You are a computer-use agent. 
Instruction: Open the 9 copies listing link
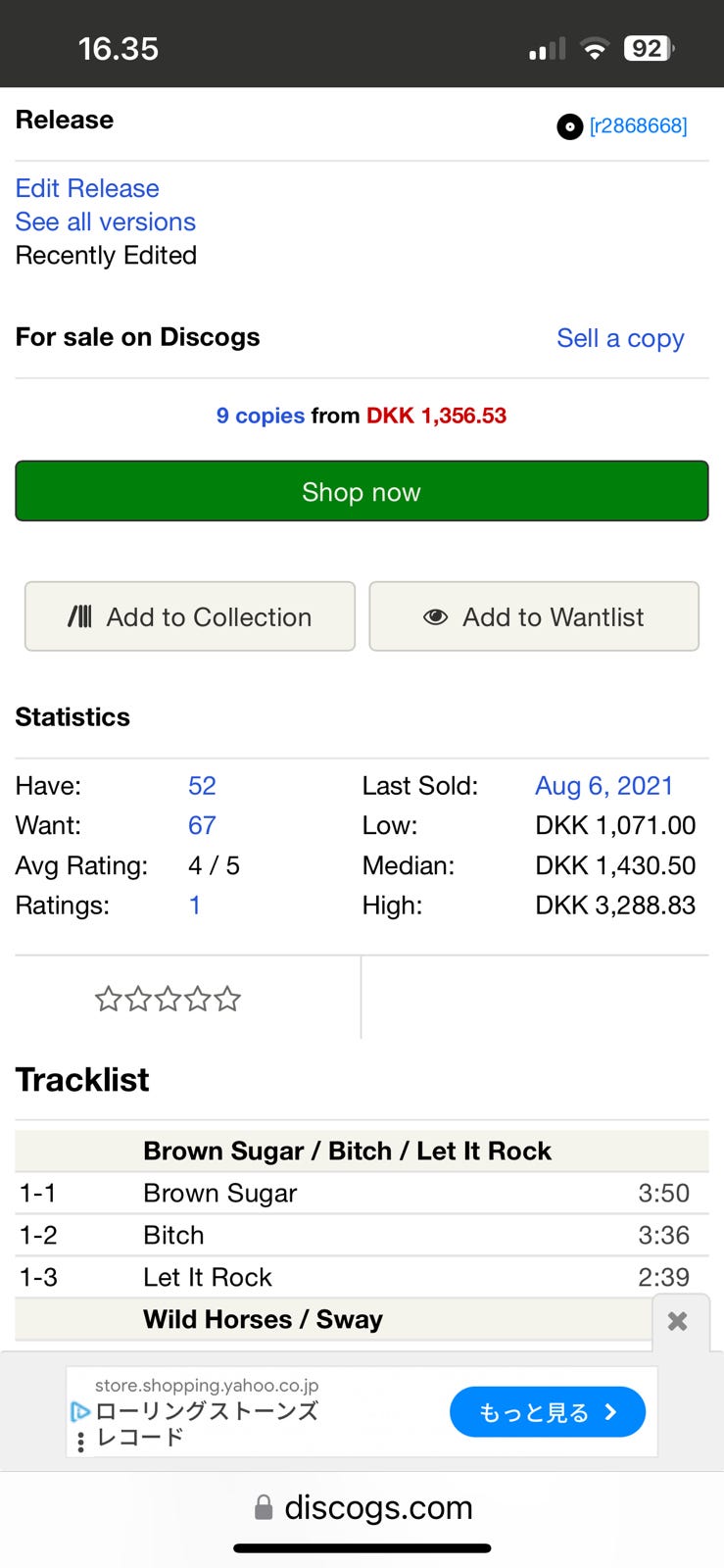(261, 416)
